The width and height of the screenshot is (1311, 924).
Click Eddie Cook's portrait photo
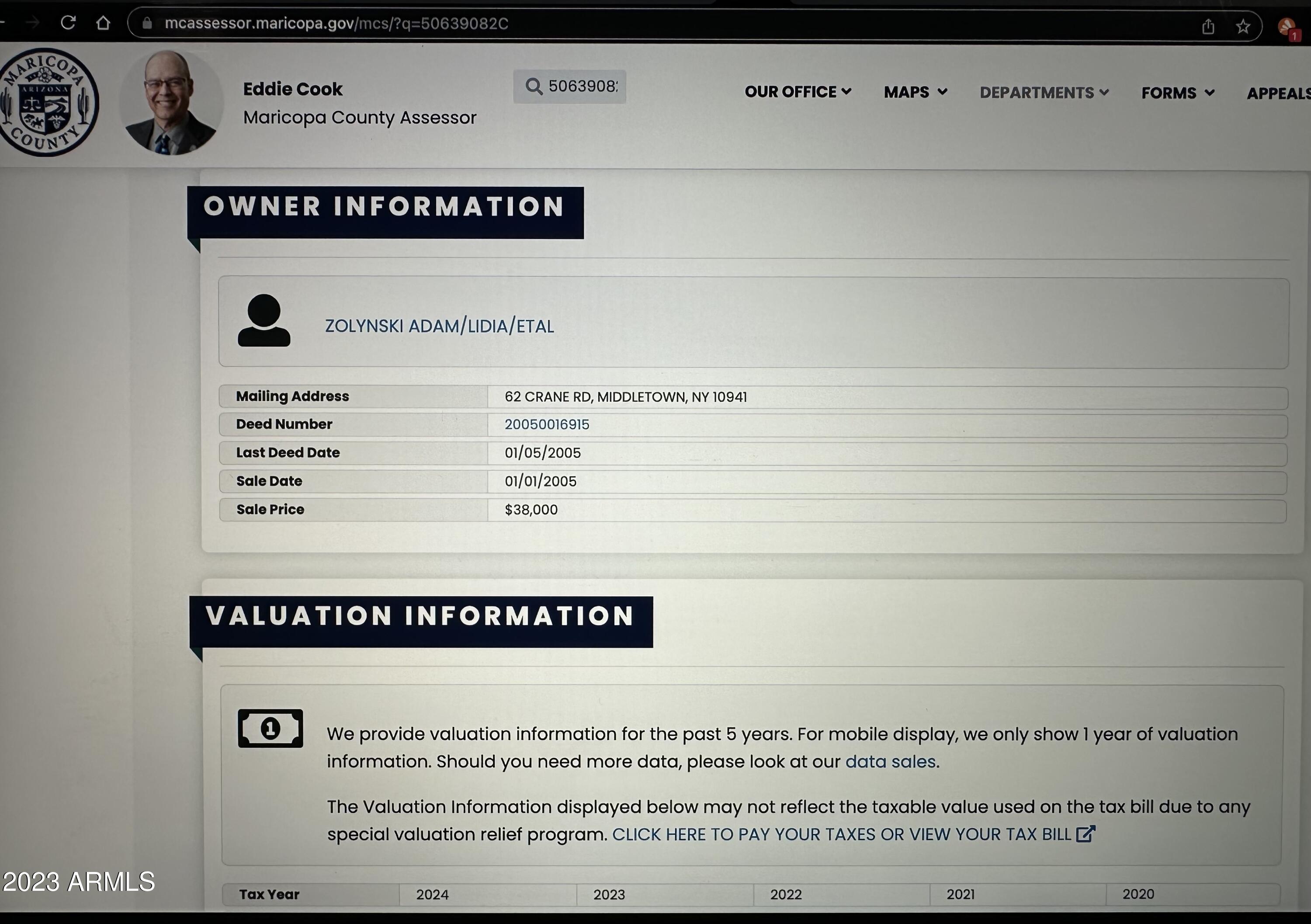coord(171,103)
